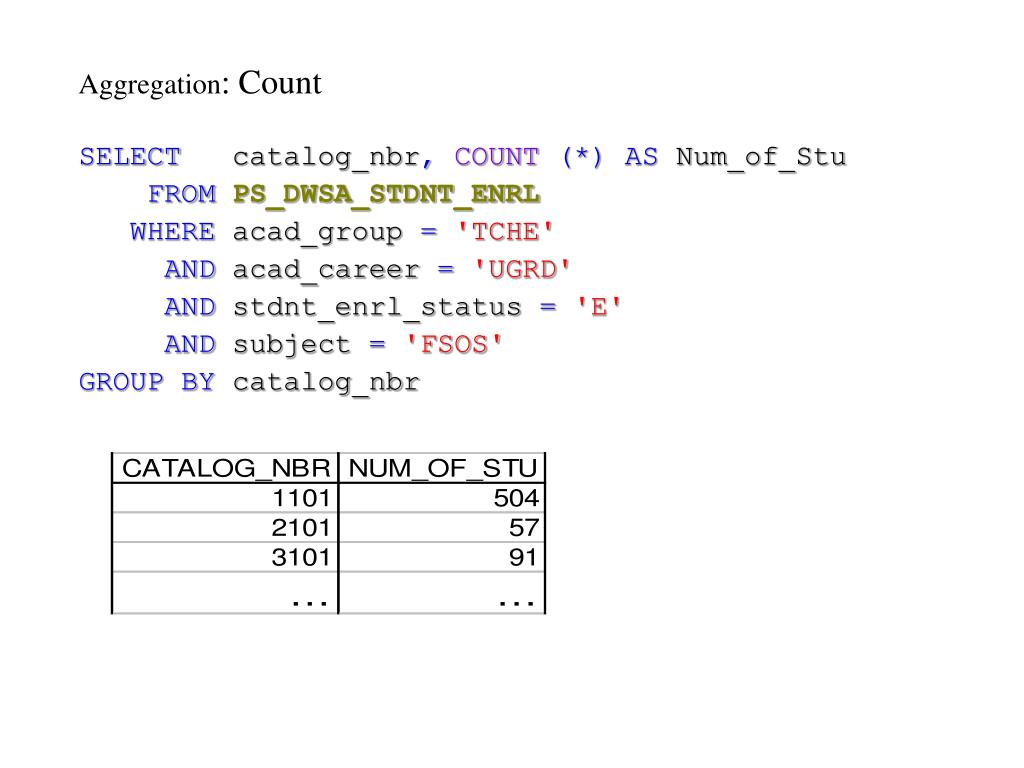Click the cell with catalog number 3101
The width and height of the screenshot is (1024, 768).
click(x=225, y=557)
